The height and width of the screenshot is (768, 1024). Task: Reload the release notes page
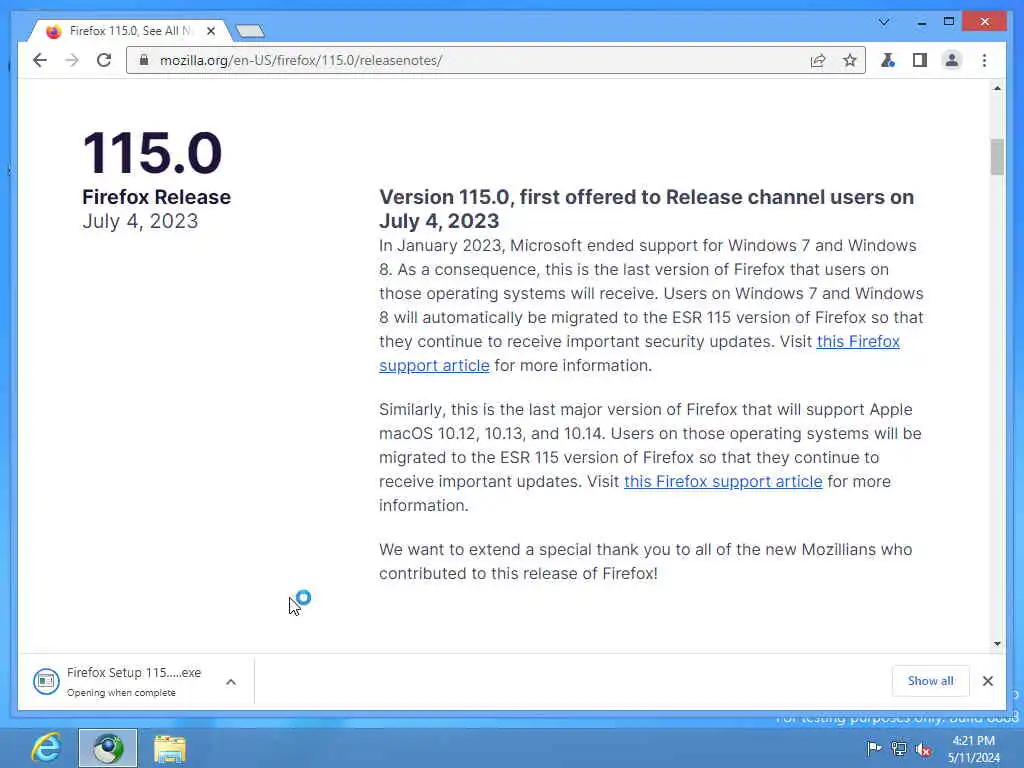click(104, 61)
